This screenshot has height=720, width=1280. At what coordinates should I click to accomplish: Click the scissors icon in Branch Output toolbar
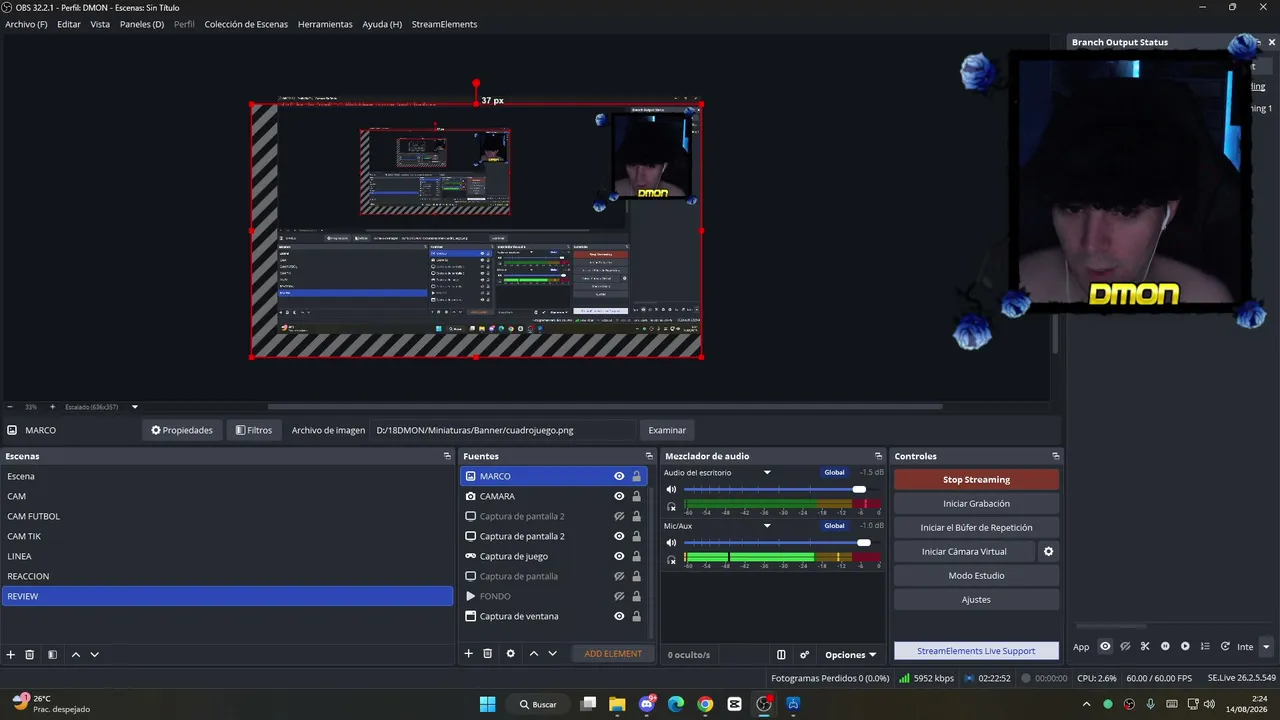click(1145, 646)
